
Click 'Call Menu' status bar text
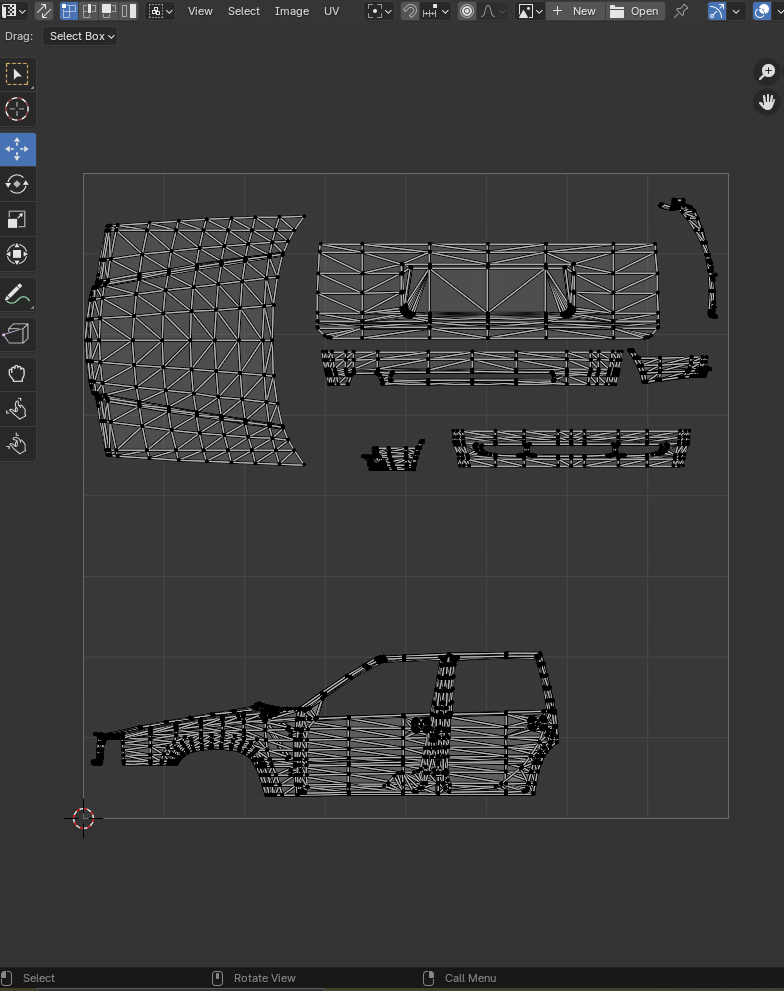(x=470, y=978)
